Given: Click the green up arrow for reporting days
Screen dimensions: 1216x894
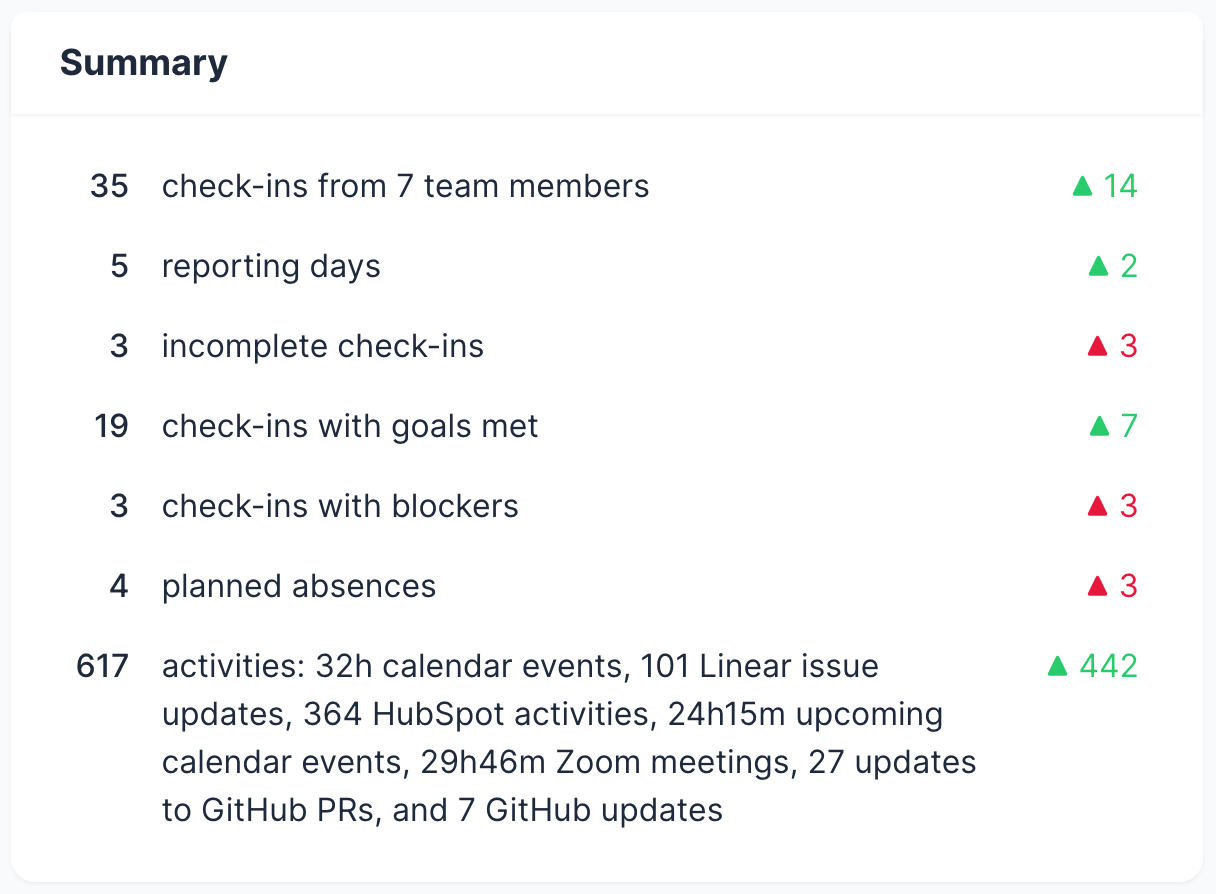Looking at the screenshot, I should coord(1098,266).
